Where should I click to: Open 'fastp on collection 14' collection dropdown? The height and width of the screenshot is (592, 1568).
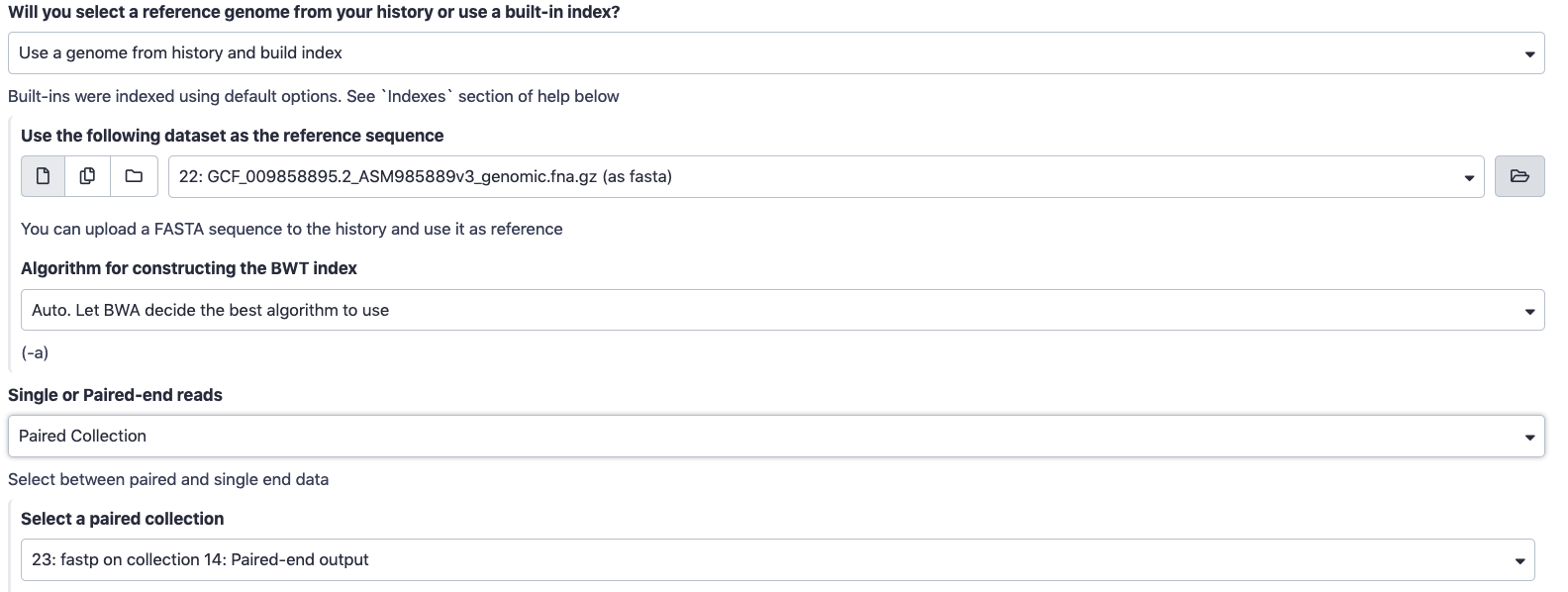(x=778, y=559)
